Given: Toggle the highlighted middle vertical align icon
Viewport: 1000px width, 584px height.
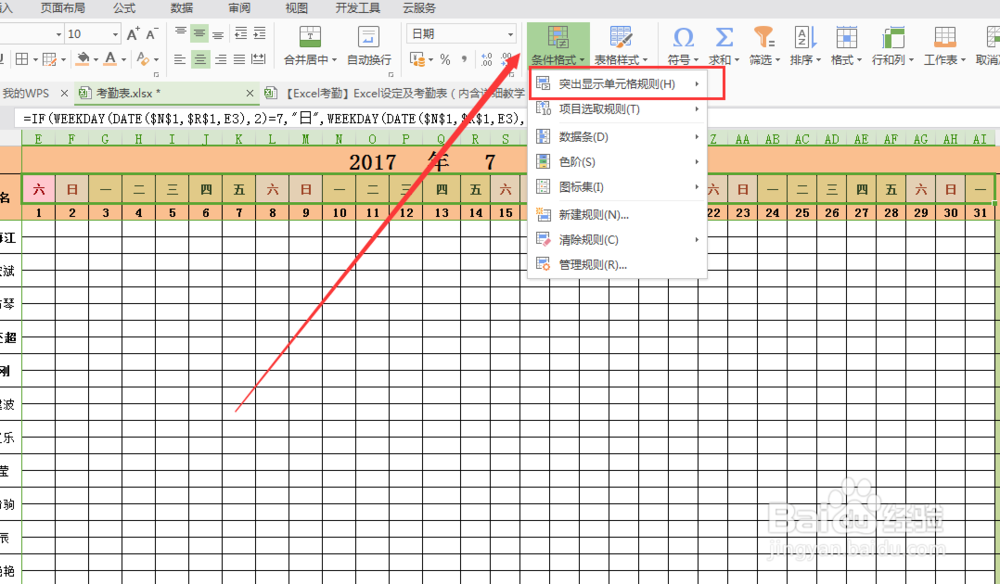Looking at the screenshot, I should point(200,33).
